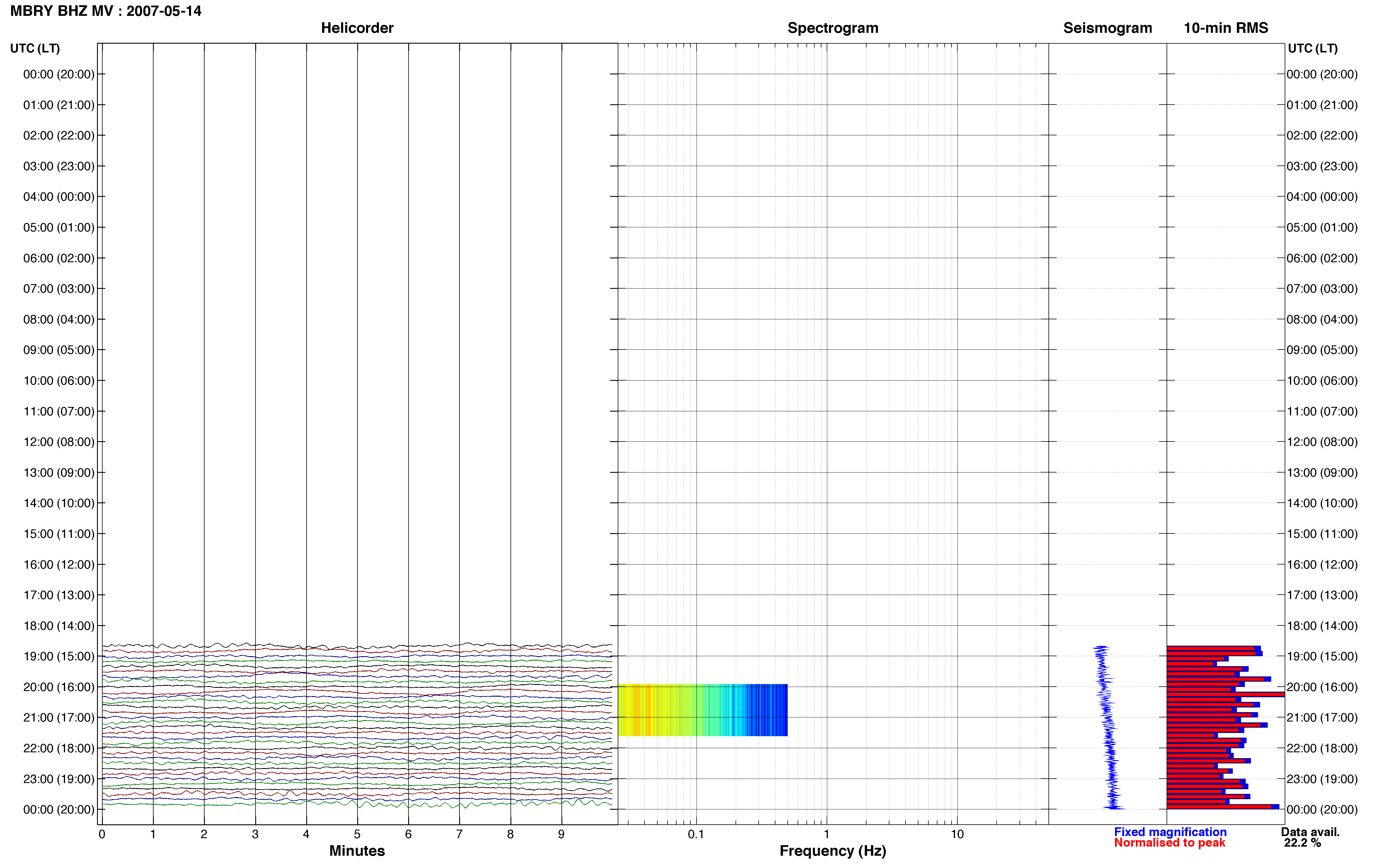Click the bottom green helicorder trace at 00:00 (20:00)
Image resolution: width=1389 pixels, height=868 pixels.
pos(357,805)
